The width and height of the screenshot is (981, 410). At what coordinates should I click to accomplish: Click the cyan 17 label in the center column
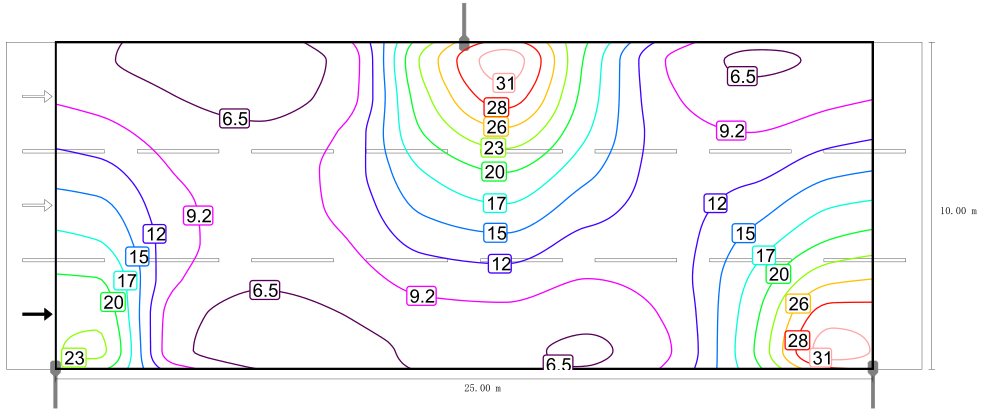pyautogui.click(x=496, y=204)
